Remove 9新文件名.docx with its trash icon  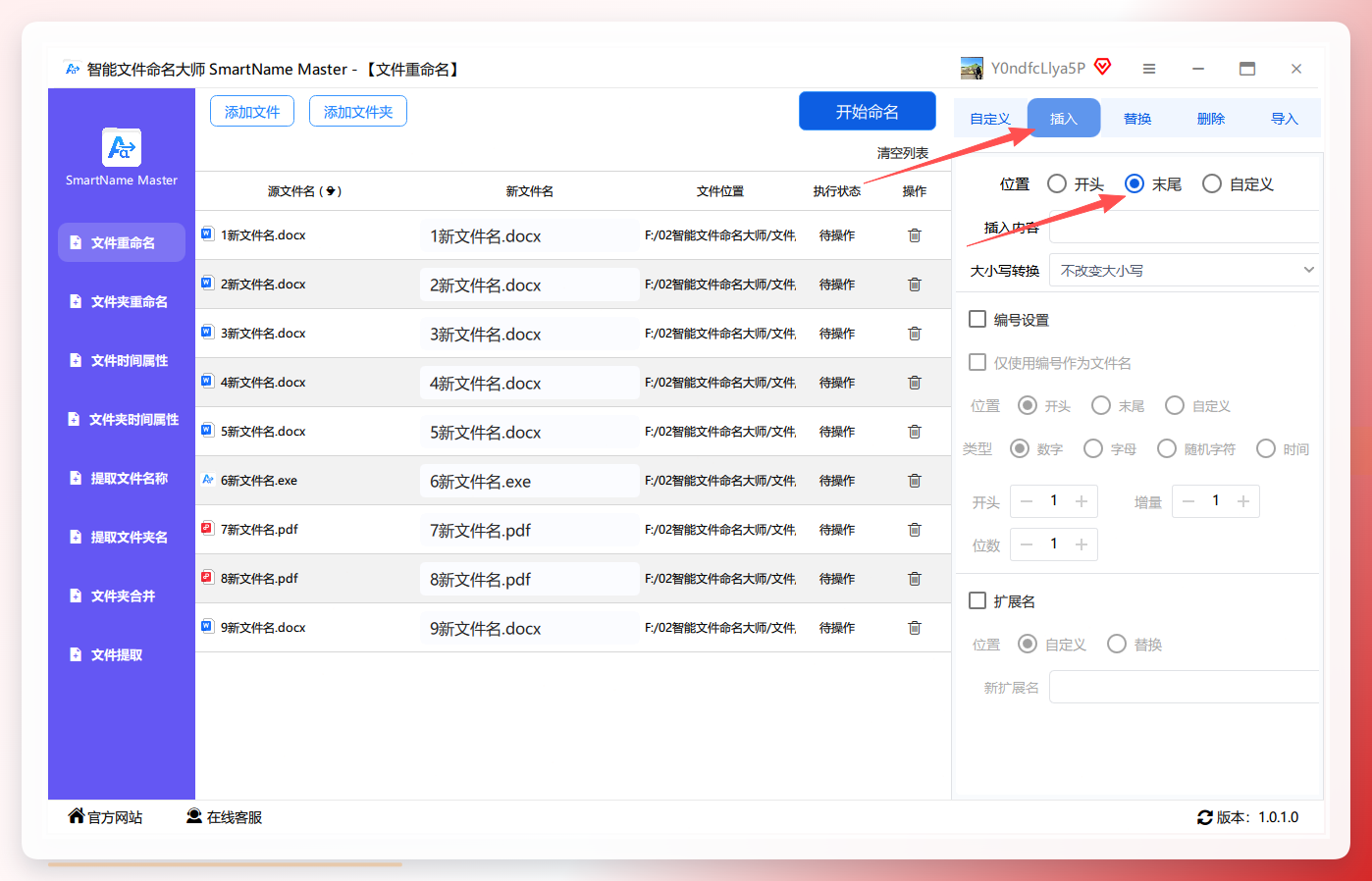point(915,628)
